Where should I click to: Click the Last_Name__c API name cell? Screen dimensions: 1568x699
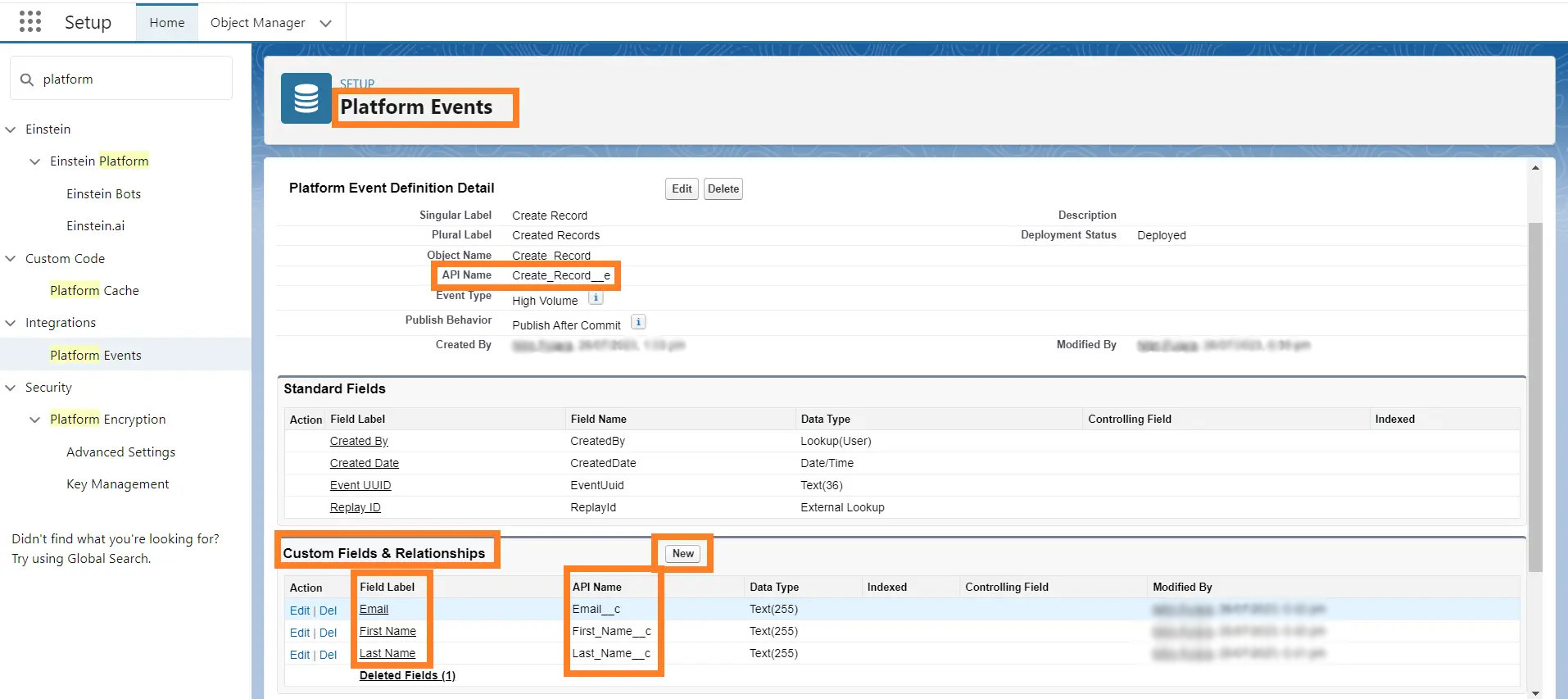pyautogui.click(x=611, y=654)
